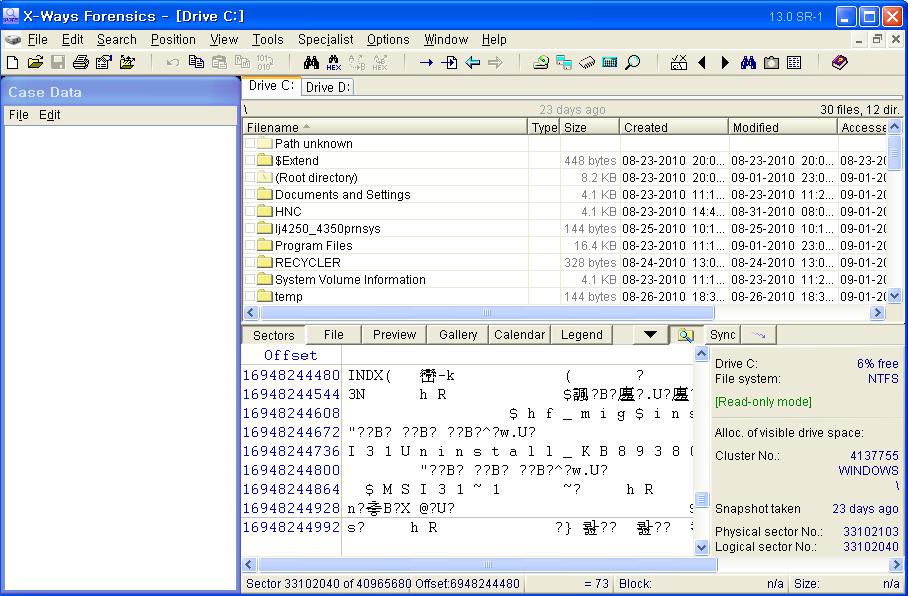The width and height of the screenshot is (908, 596).
Task: Click the blue binoculars search icon
Action: tap(748, 63)
